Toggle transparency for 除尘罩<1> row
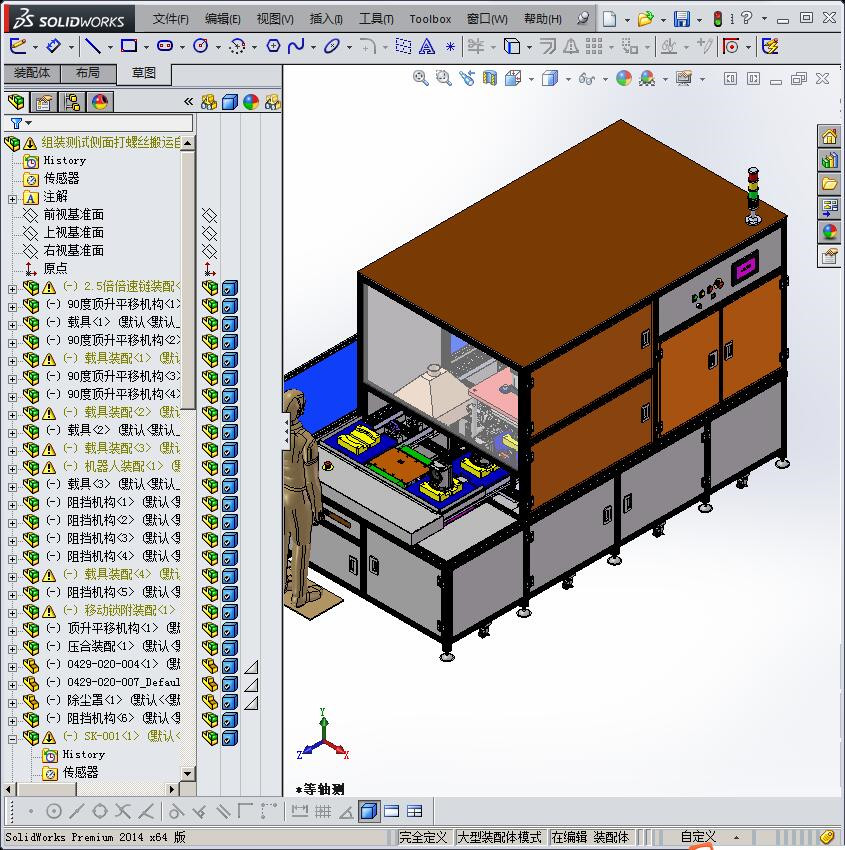Screen dimensions: 845x850 coord(251,703)
